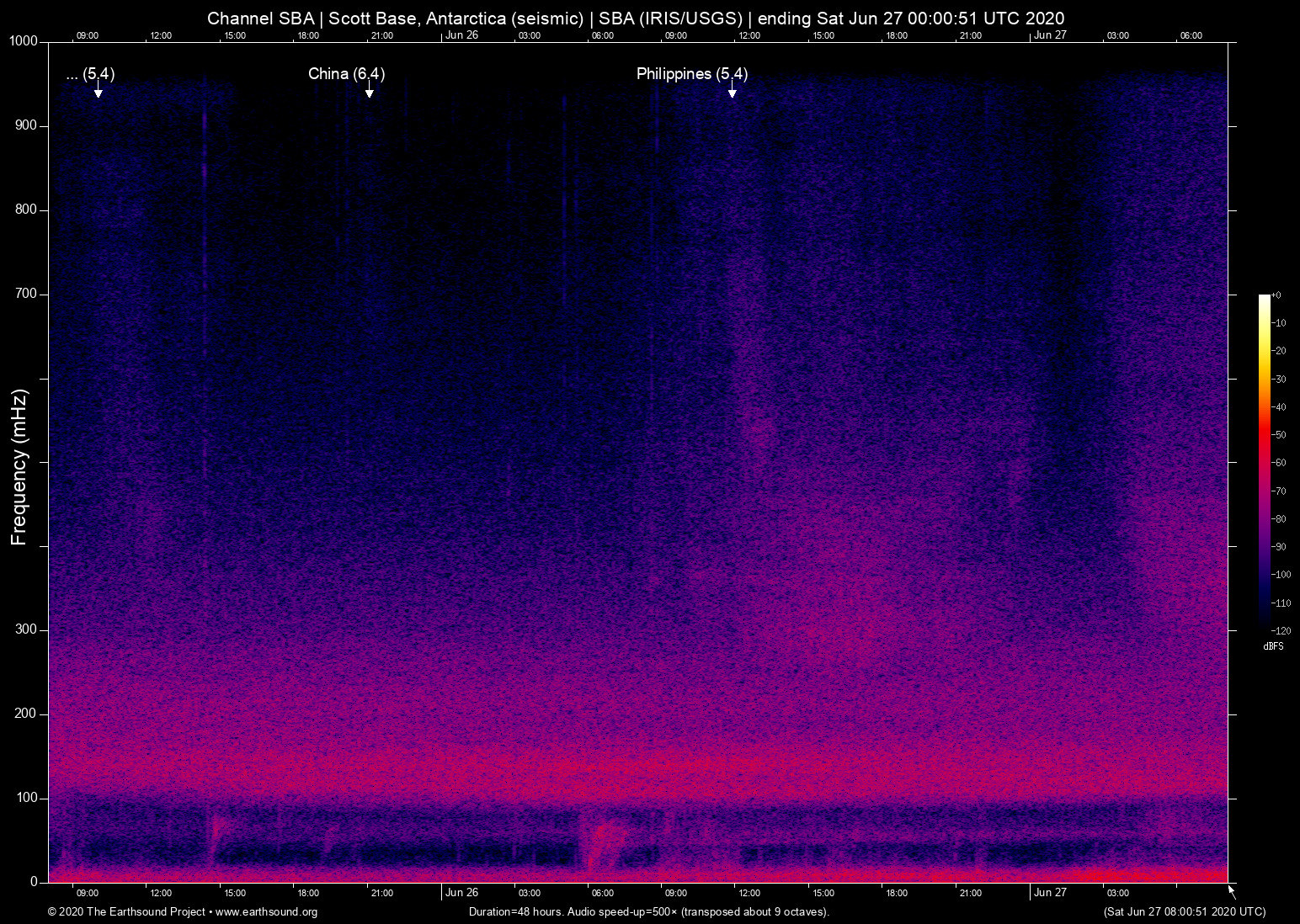The image size is (1300, 924).
Task: Click the truncated '... (5.4)' event label
Action: pyautogui.click(x=90, y=74)
